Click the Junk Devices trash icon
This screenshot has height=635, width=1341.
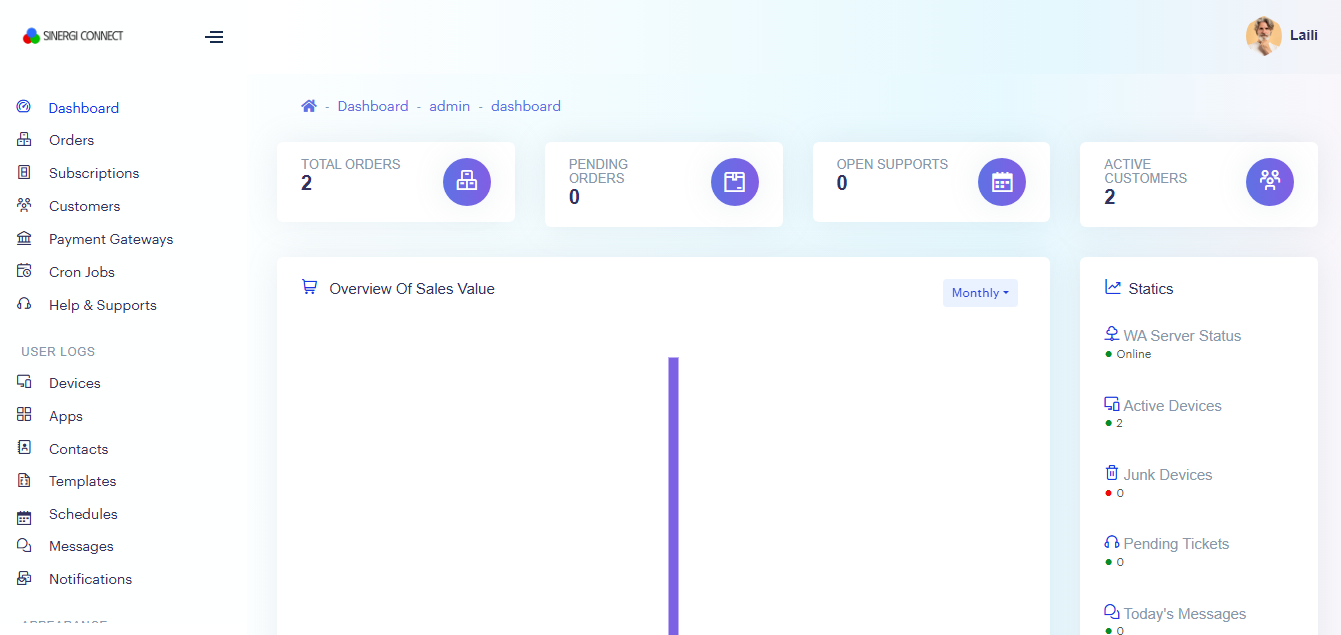(1112, 474)
